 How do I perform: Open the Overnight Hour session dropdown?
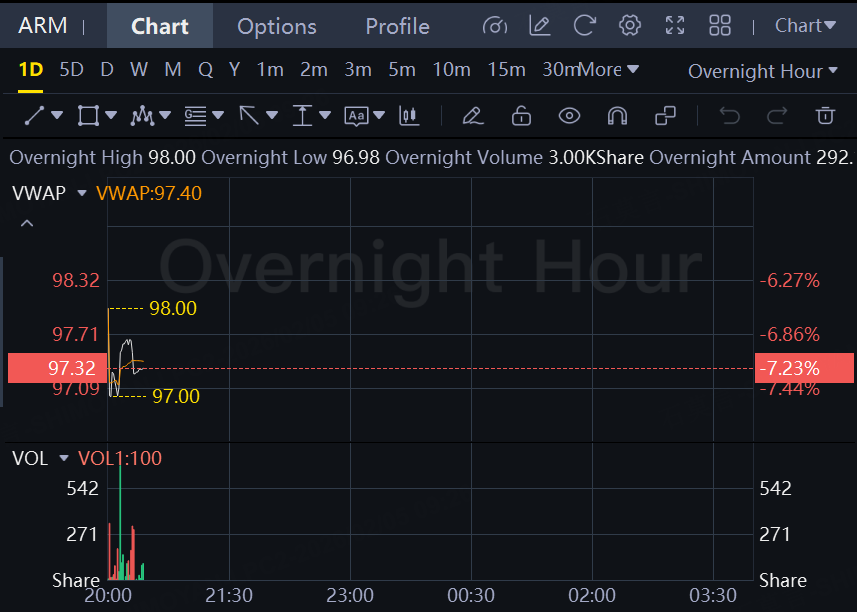click(x=762, y=71)
